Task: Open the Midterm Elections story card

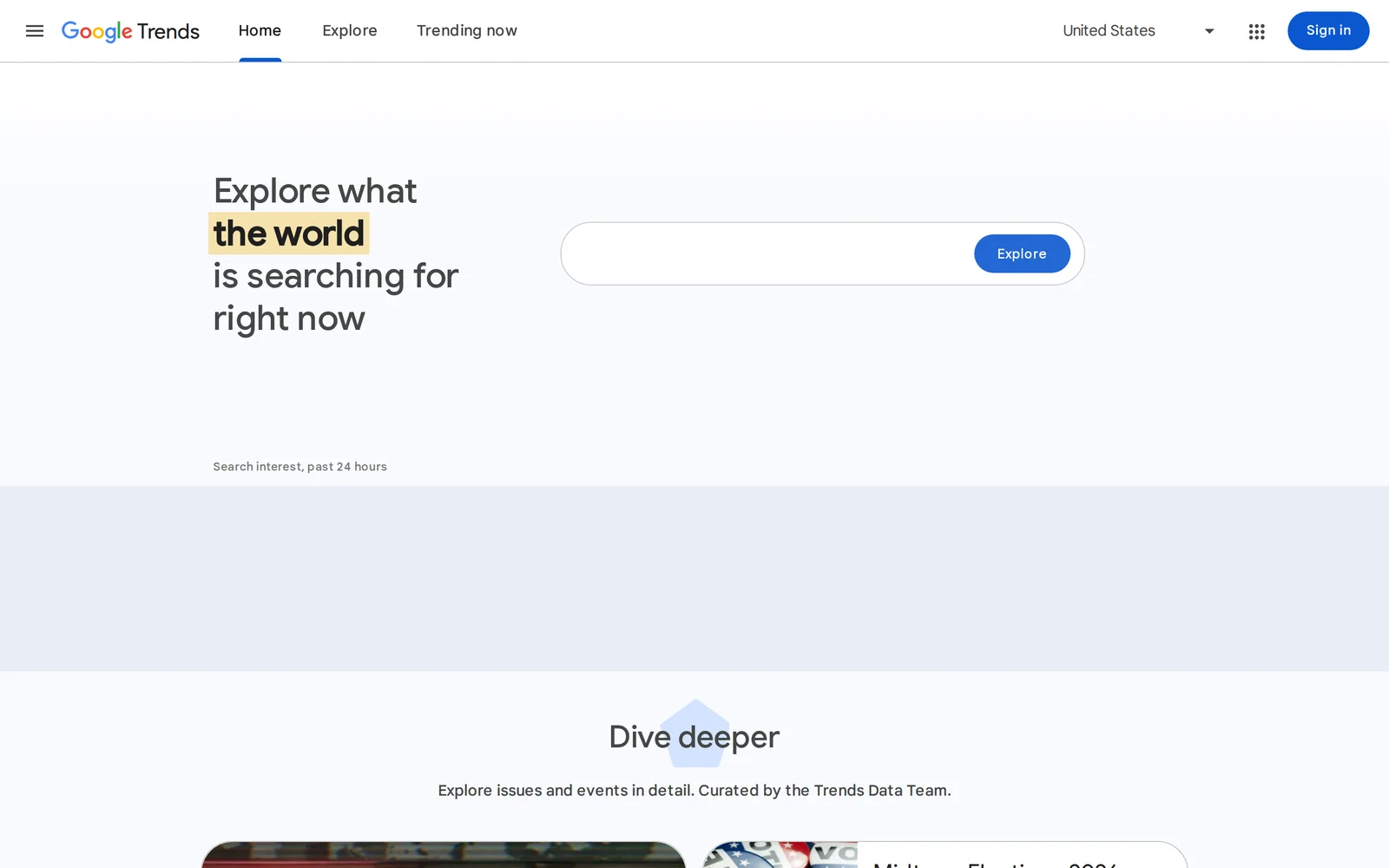Action: (x=945, y=855)
